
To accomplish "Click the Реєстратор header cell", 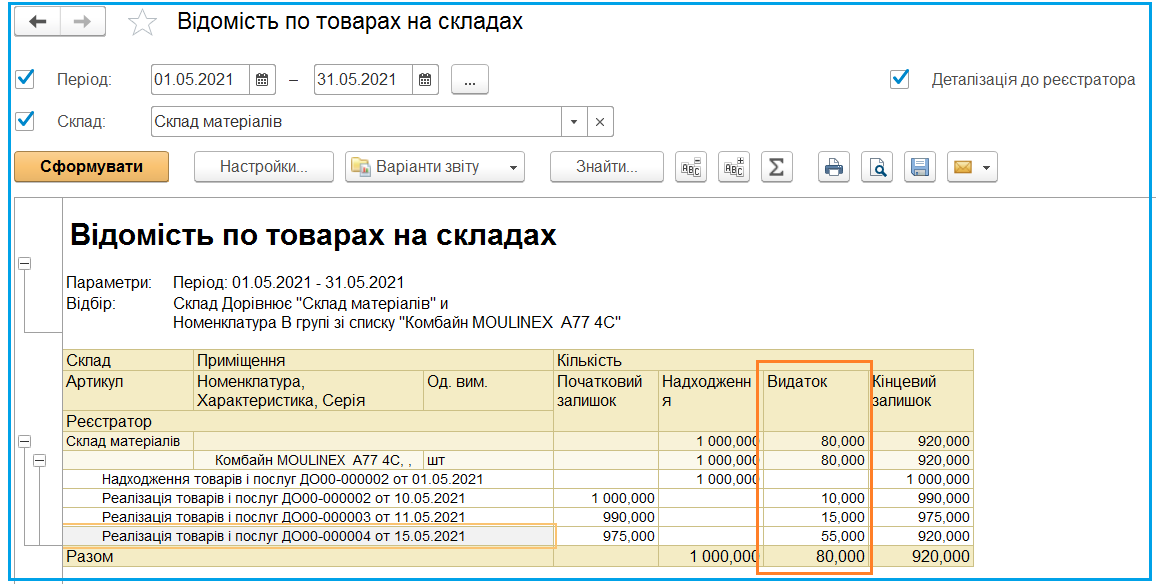I will click(308, 422).
